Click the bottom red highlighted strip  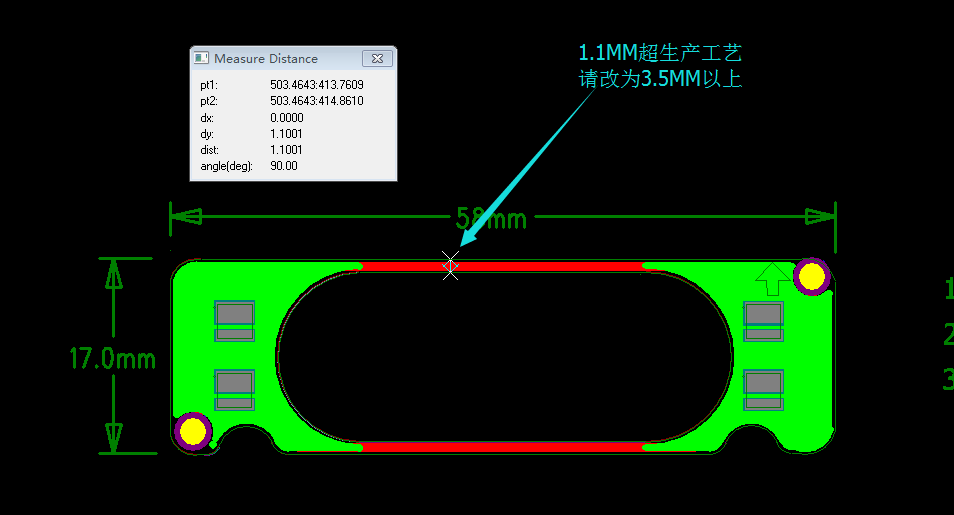tap(500, 446)
